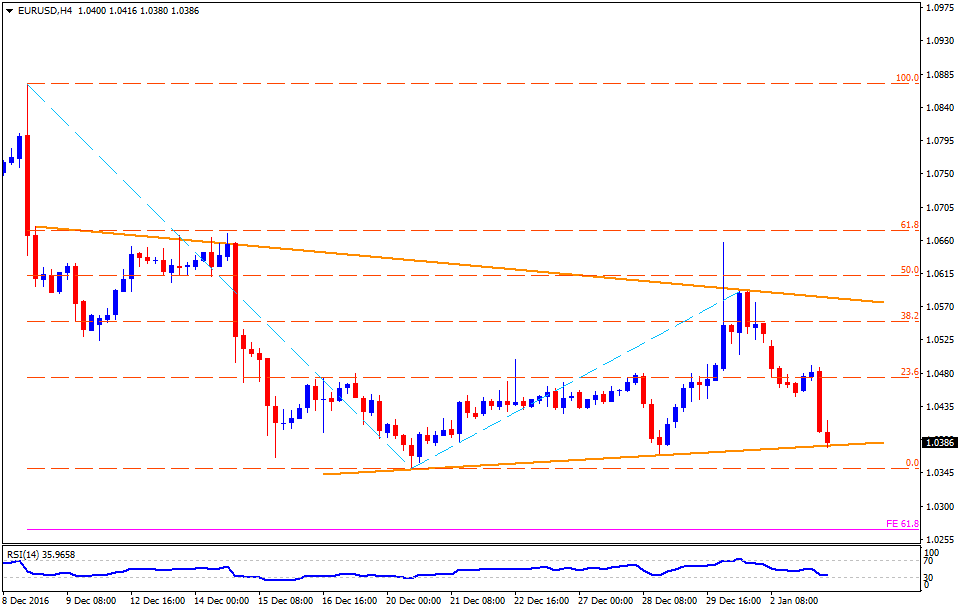The image size is (960, 612).
Task: Click the RSI 70 level label
Action: tap(928, 561)
